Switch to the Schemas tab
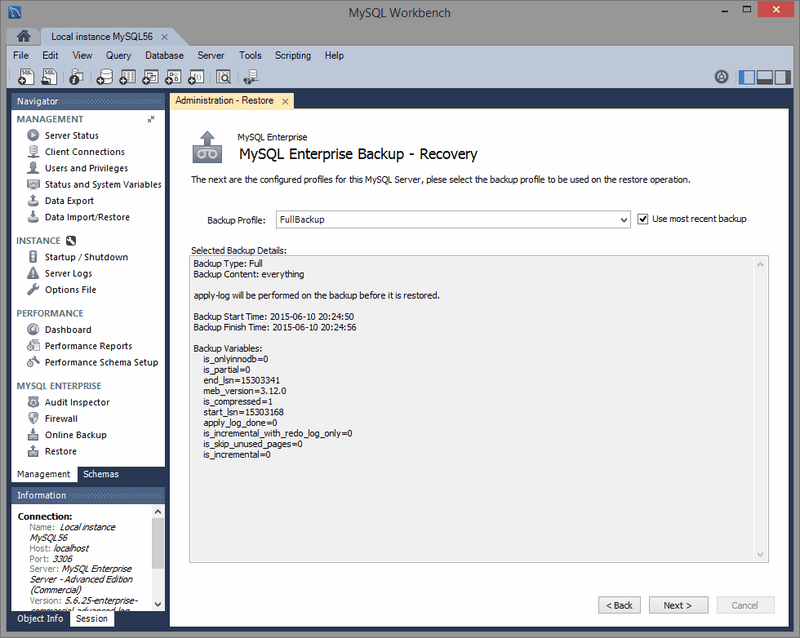Viewport: 800px width, 638px height. pos(101,474)
